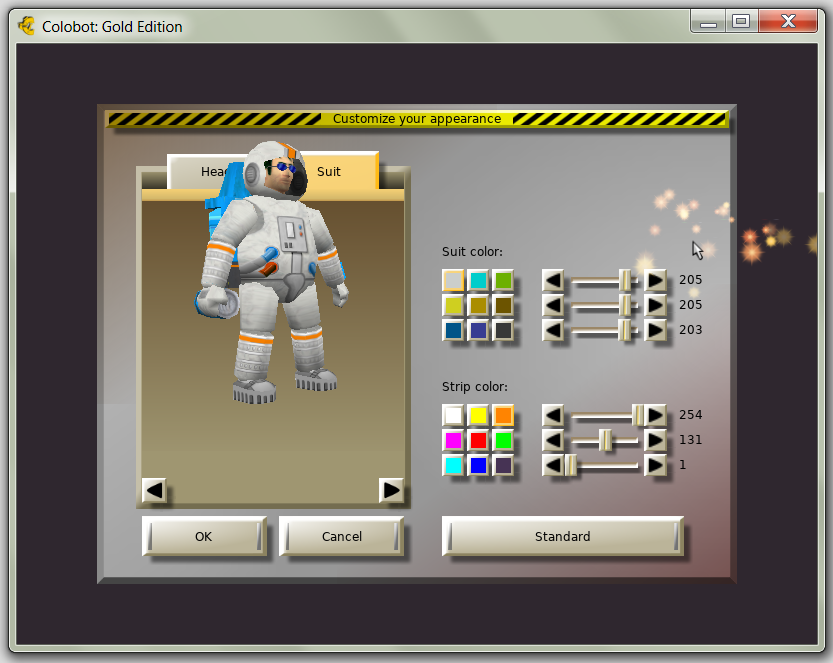
Task: Choose the gold-brown suit color swatch
Action: [x=478, y=305]
